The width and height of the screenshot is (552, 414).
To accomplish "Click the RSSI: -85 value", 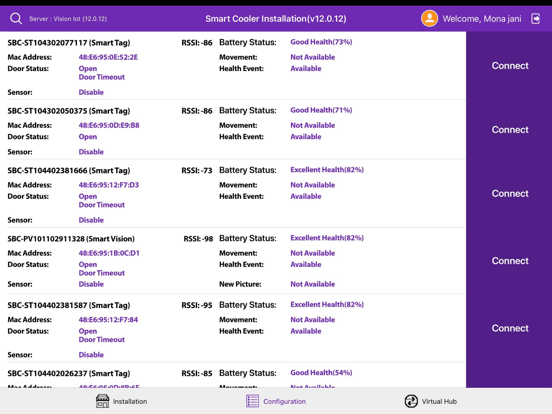I will [197, 373].
